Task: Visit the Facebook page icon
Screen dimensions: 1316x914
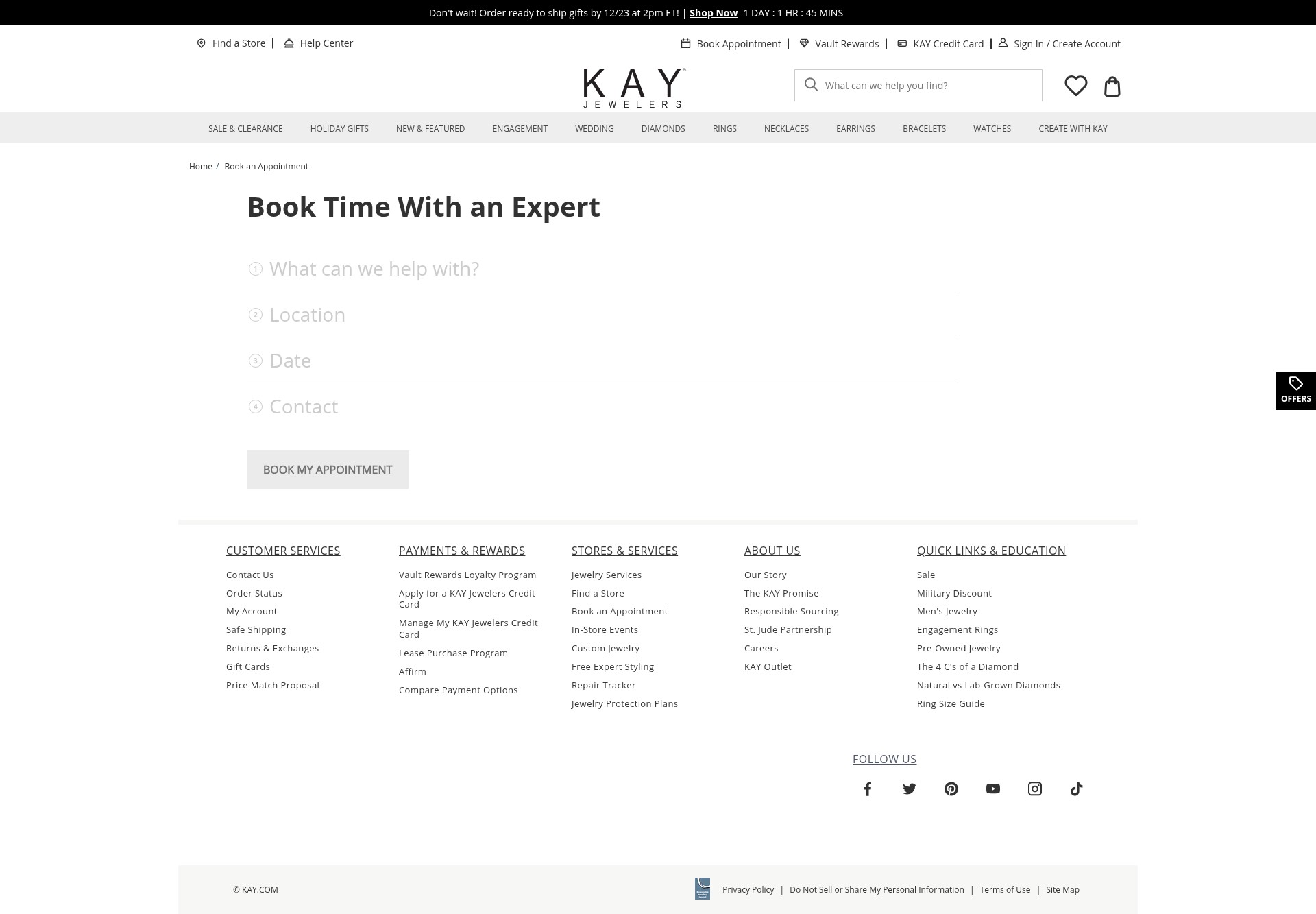Action: point(868,789)
